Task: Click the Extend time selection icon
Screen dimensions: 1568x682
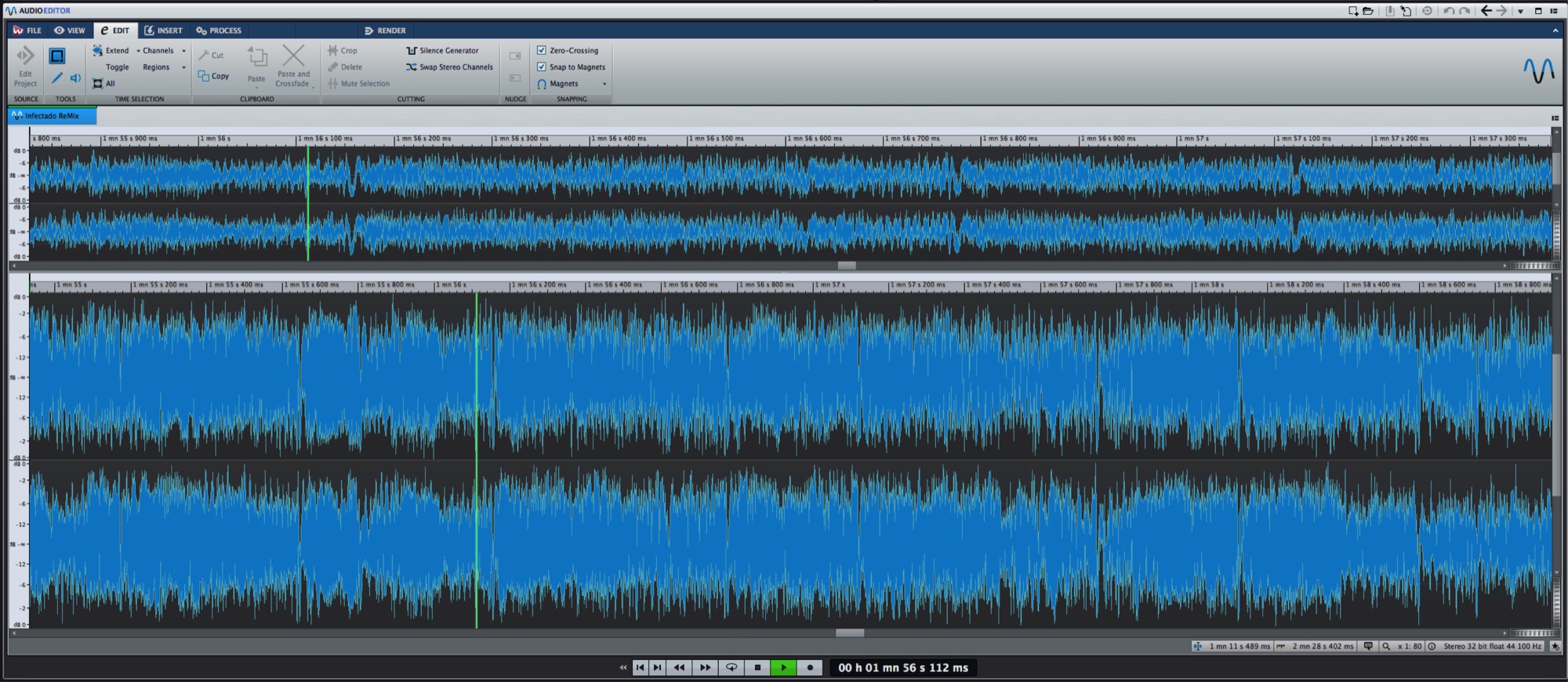Action: [x=98, y=50]
